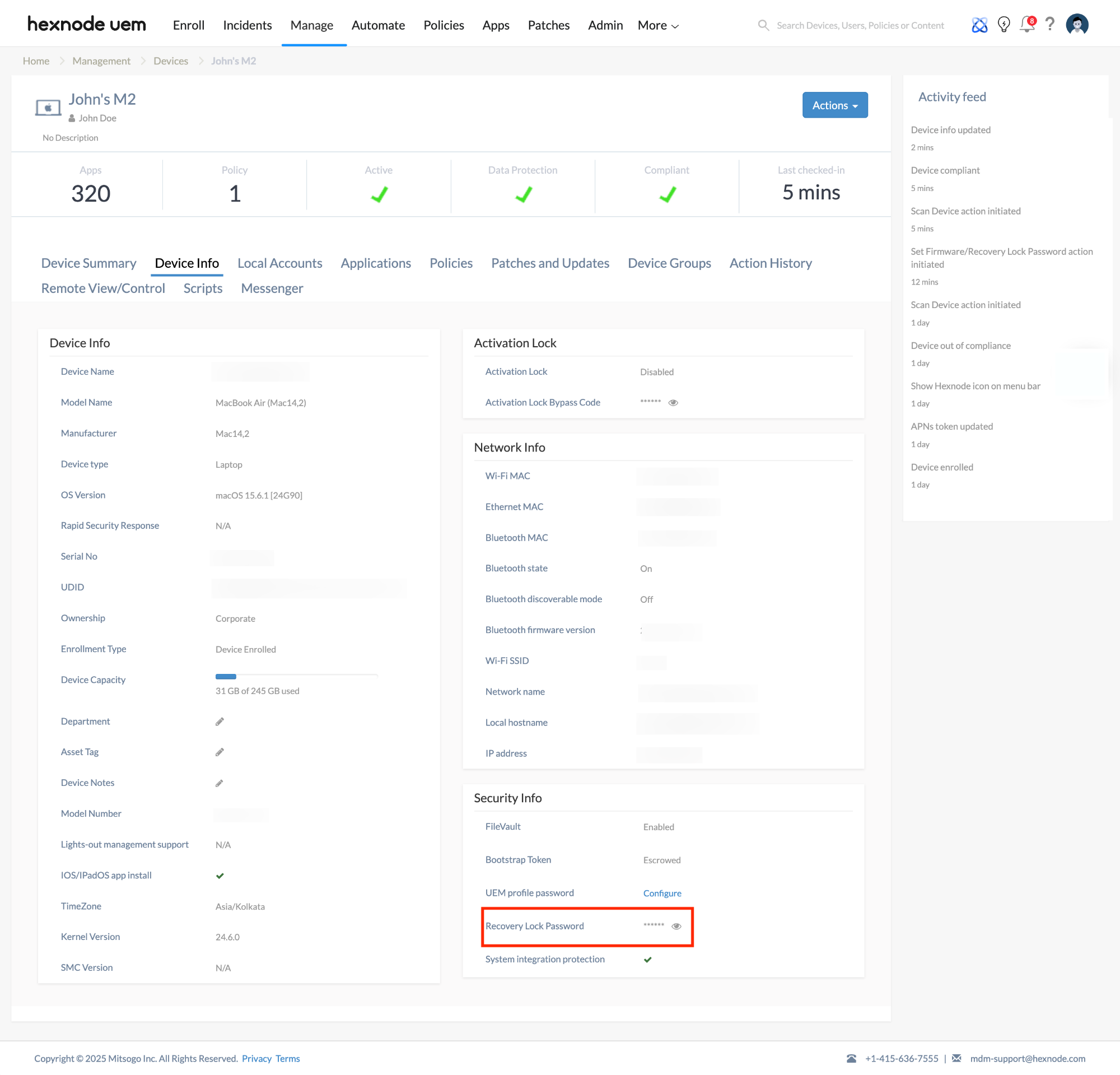Click the search magnifier icon
1120x1075 pixels.
(763, 25)
